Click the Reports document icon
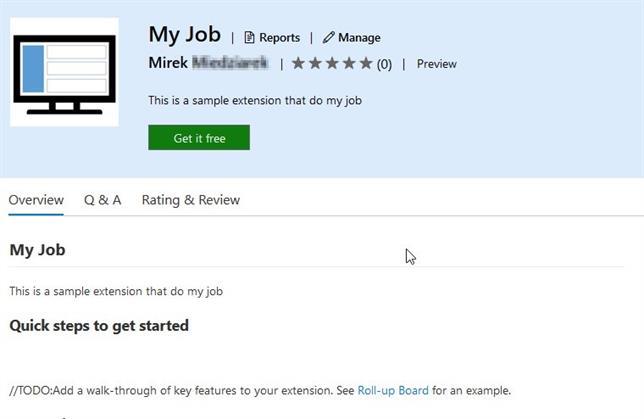Image resolution: width=644 pixels, height=419 pixels. [250, 38]
